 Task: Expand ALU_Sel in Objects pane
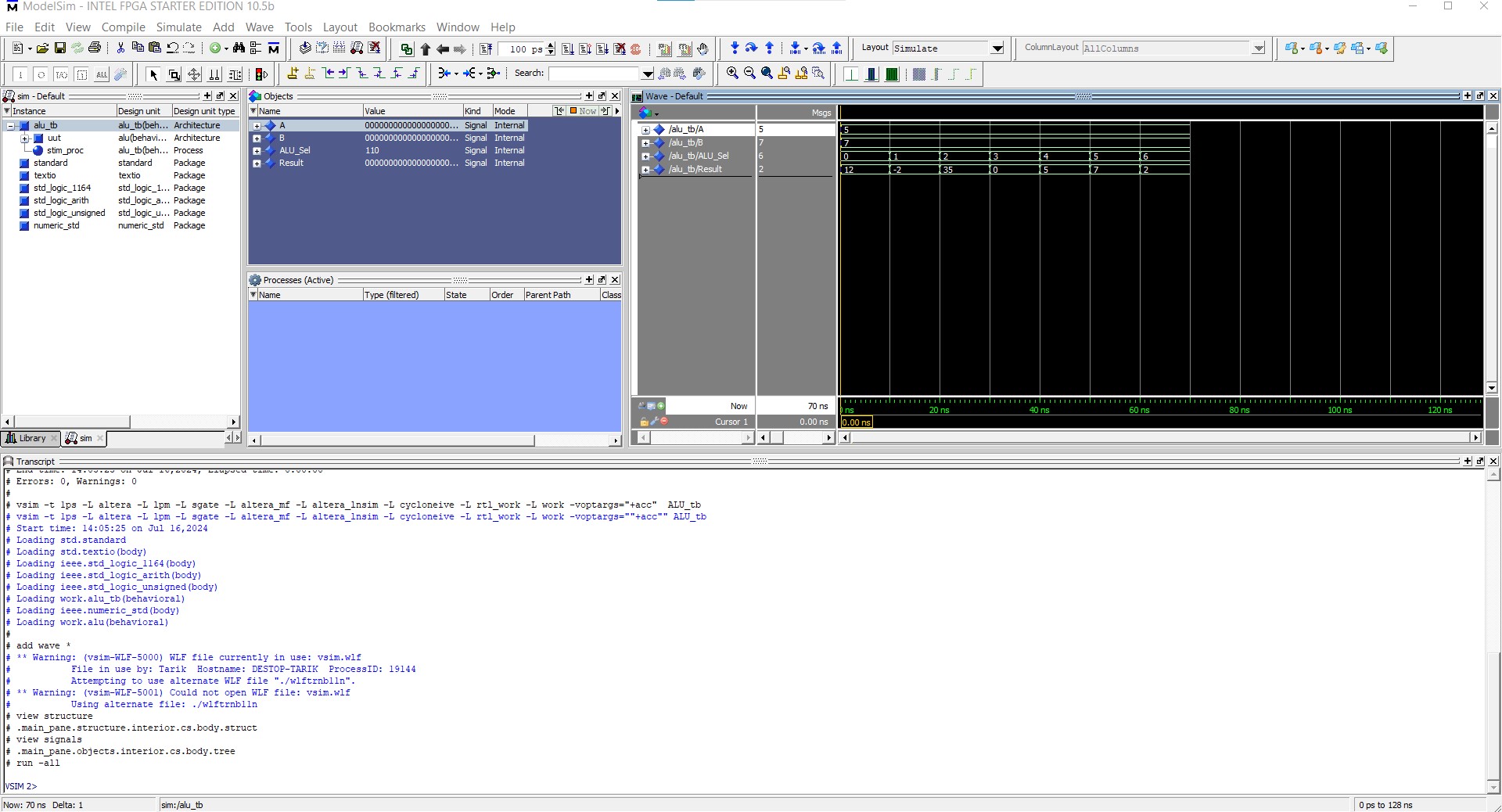pyautogui.click(x=257, y=151)
